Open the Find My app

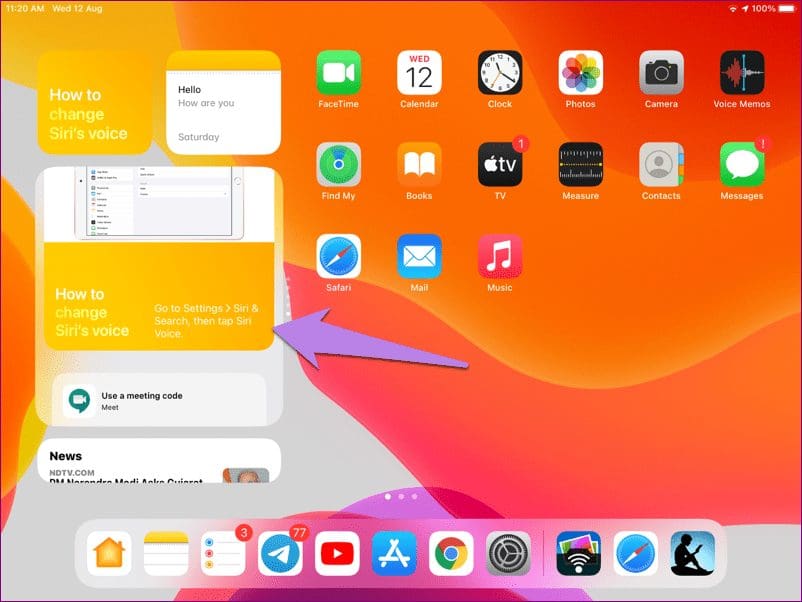[338, 164]
